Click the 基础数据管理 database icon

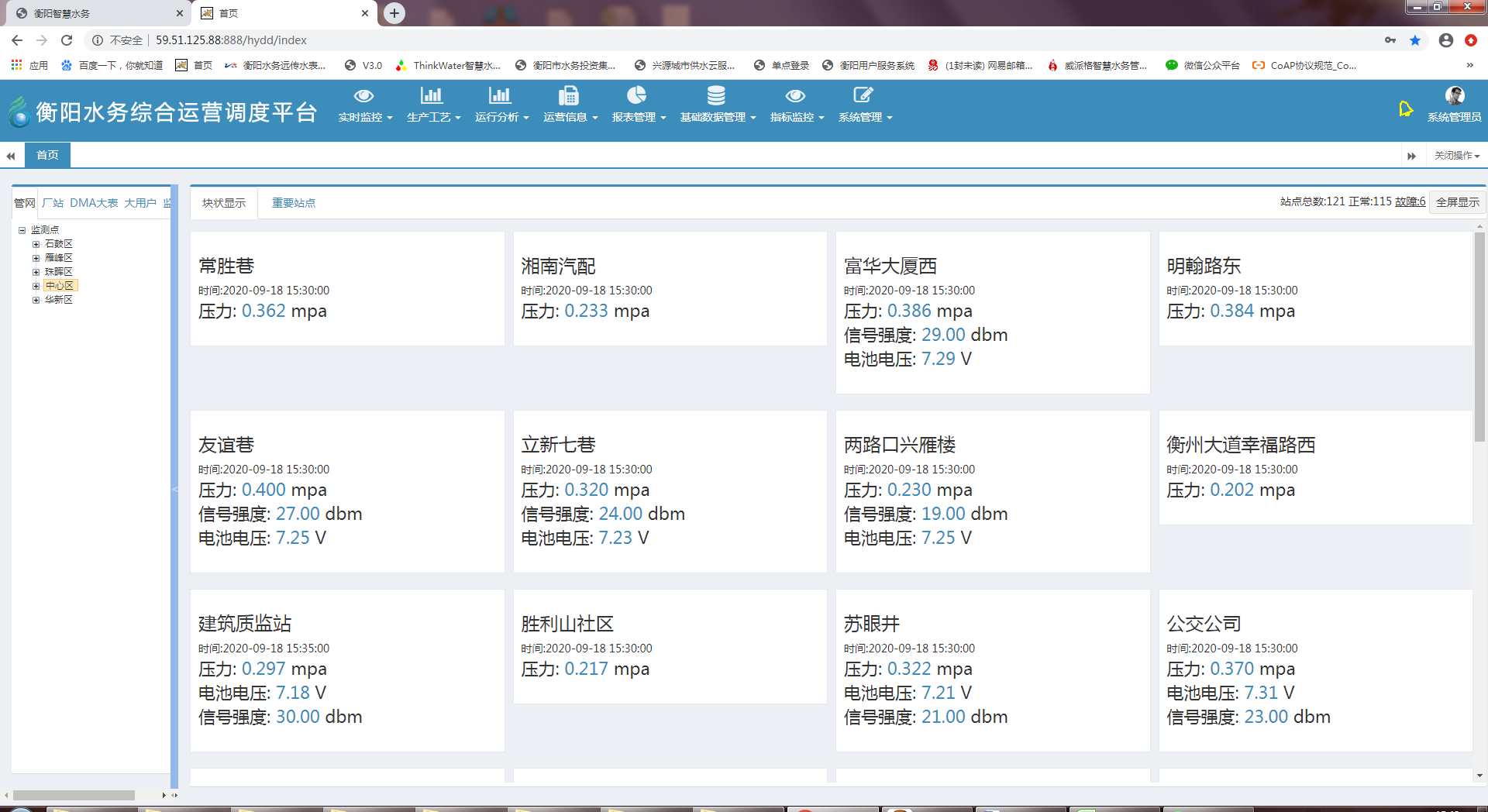[x=716, y=96]
